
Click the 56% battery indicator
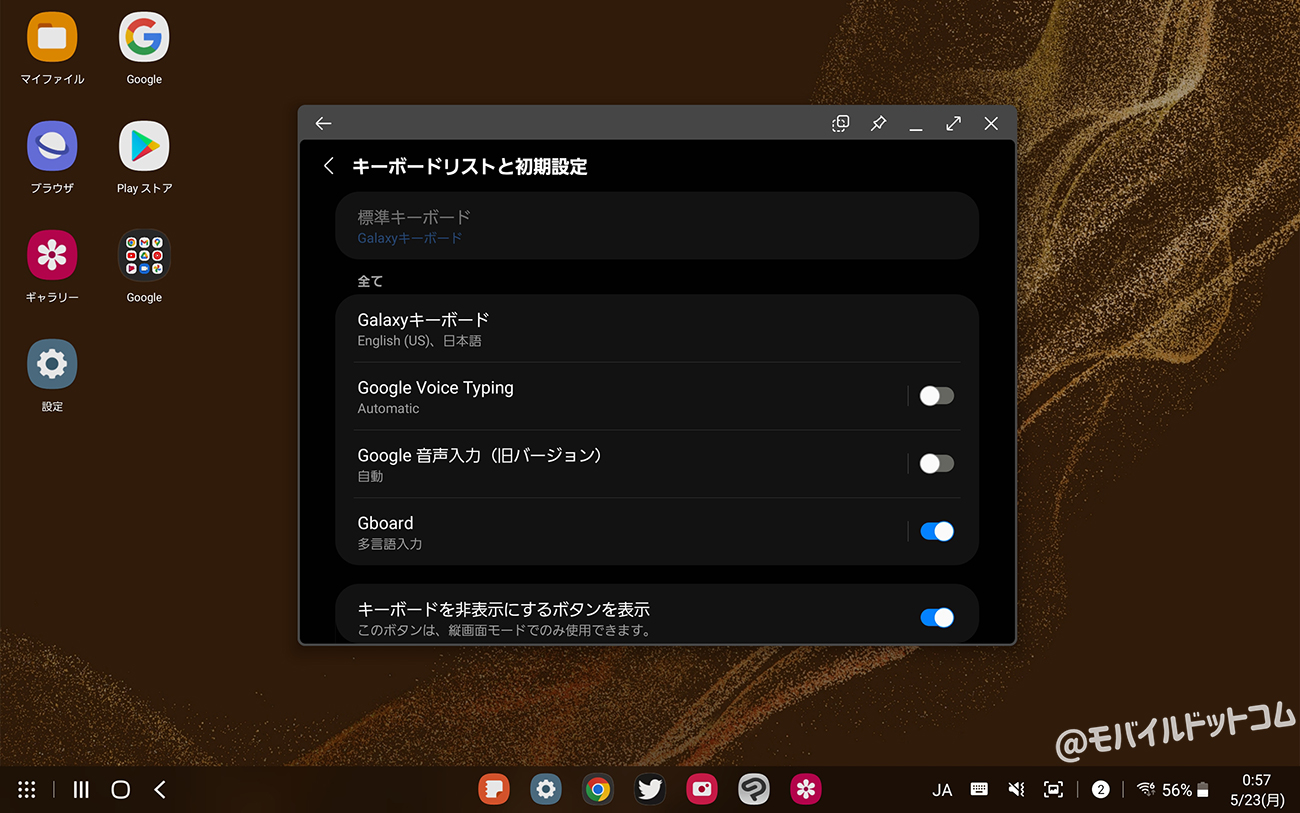point(1186,790)
